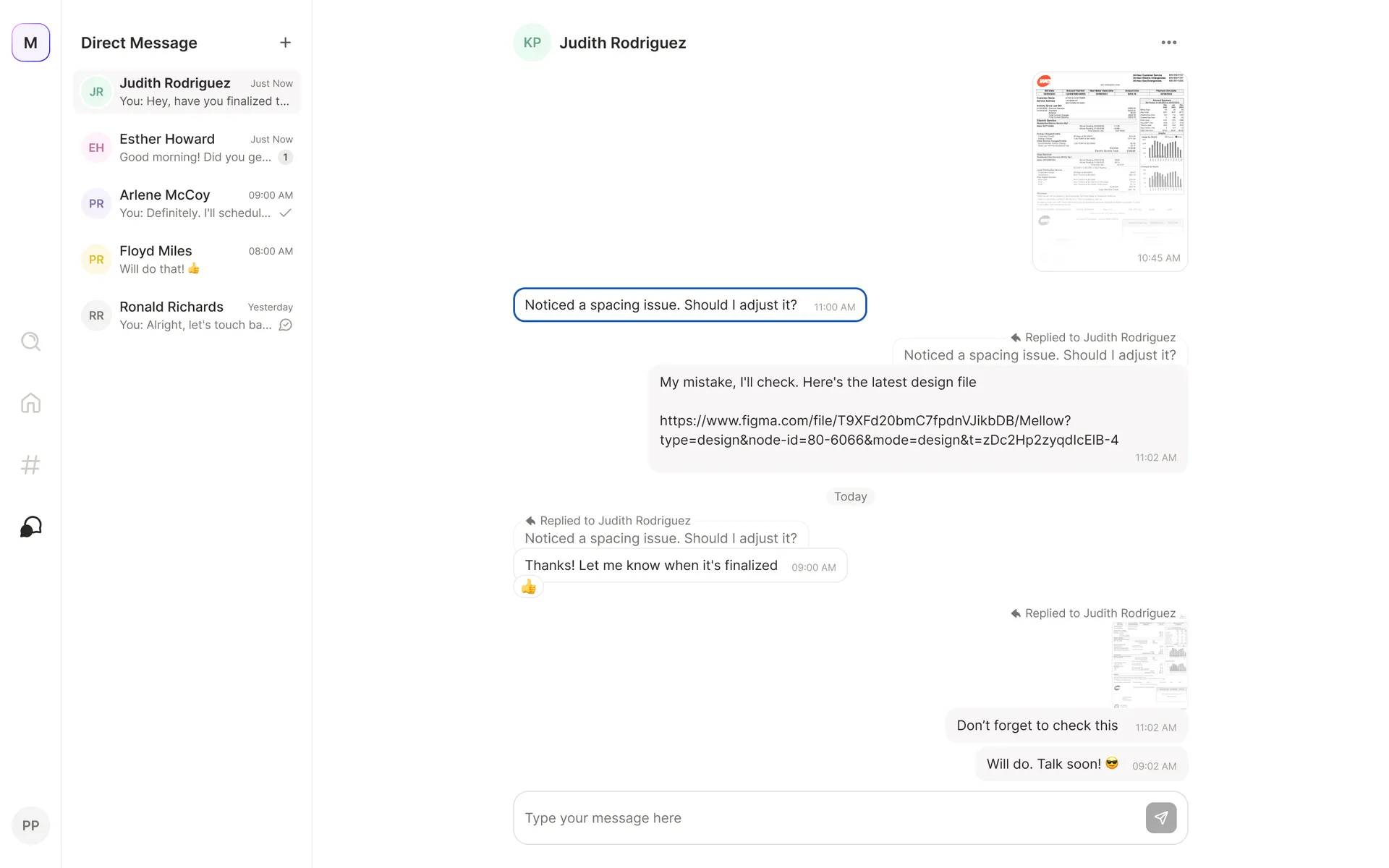
Task: Click read checkmark on Arlene McCoy row
Action: [285, 213]
